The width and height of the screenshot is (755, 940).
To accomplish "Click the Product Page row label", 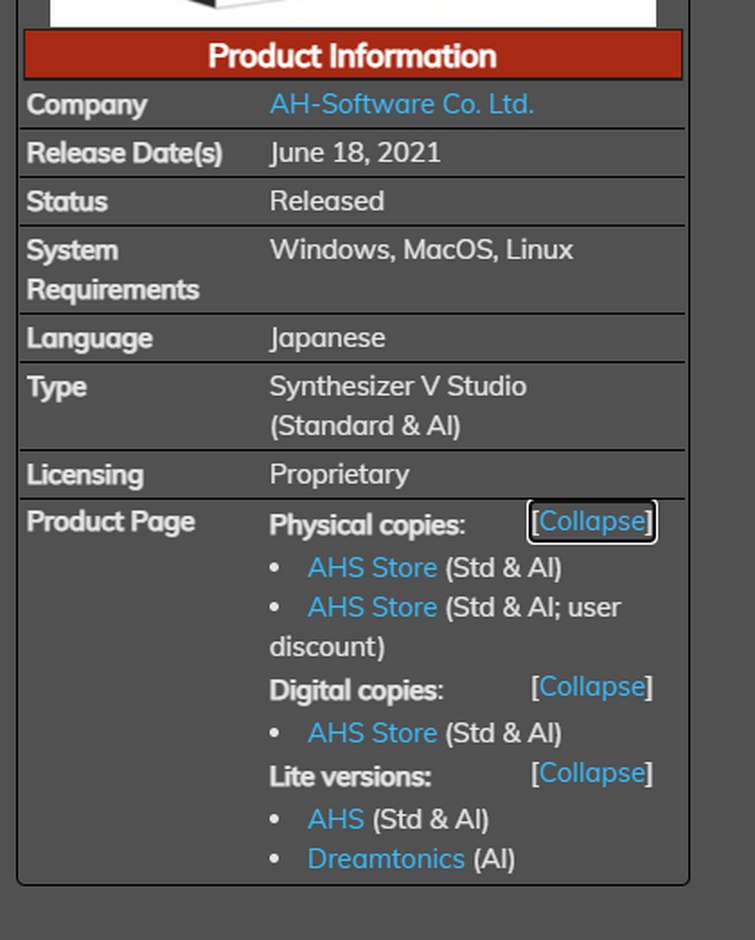I will coord(111,522).
